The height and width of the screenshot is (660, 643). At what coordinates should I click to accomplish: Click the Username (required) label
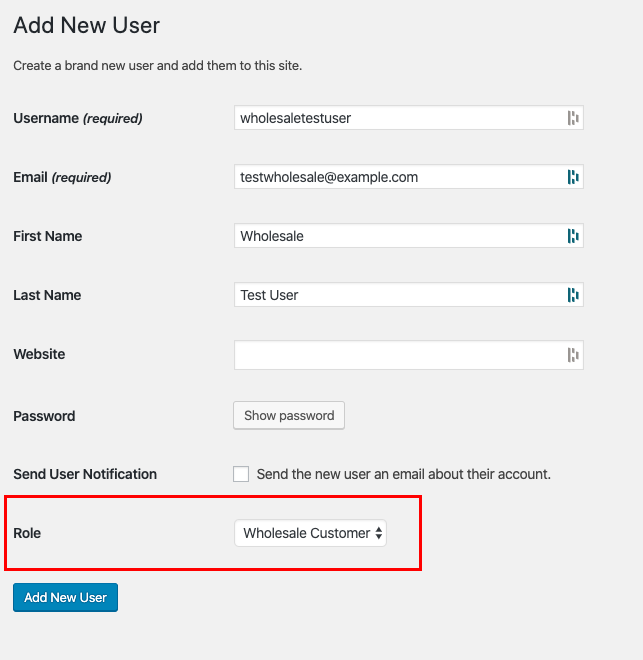pos(78,118)
